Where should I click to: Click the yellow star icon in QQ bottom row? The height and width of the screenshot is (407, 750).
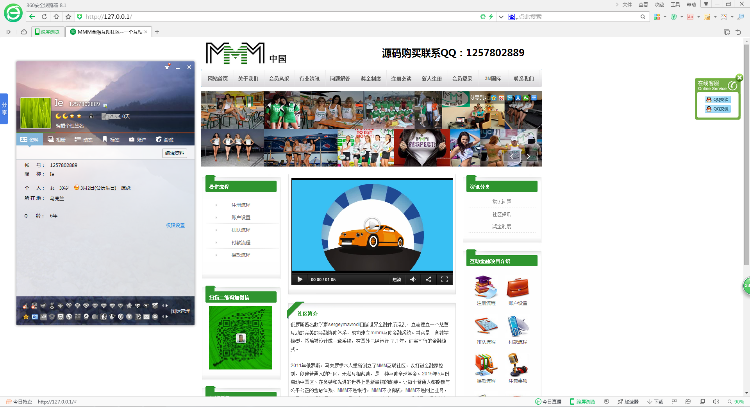tap(26, 317)
